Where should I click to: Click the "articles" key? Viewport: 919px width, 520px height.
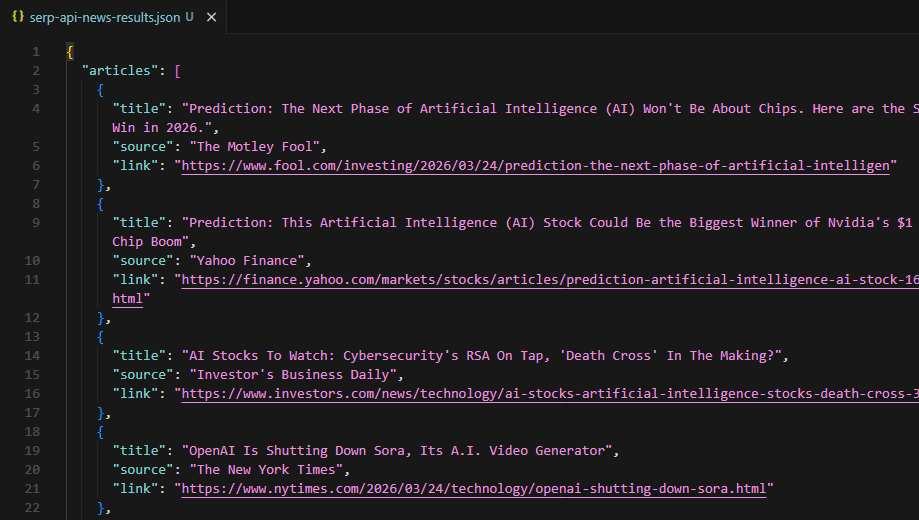[120, 70]
